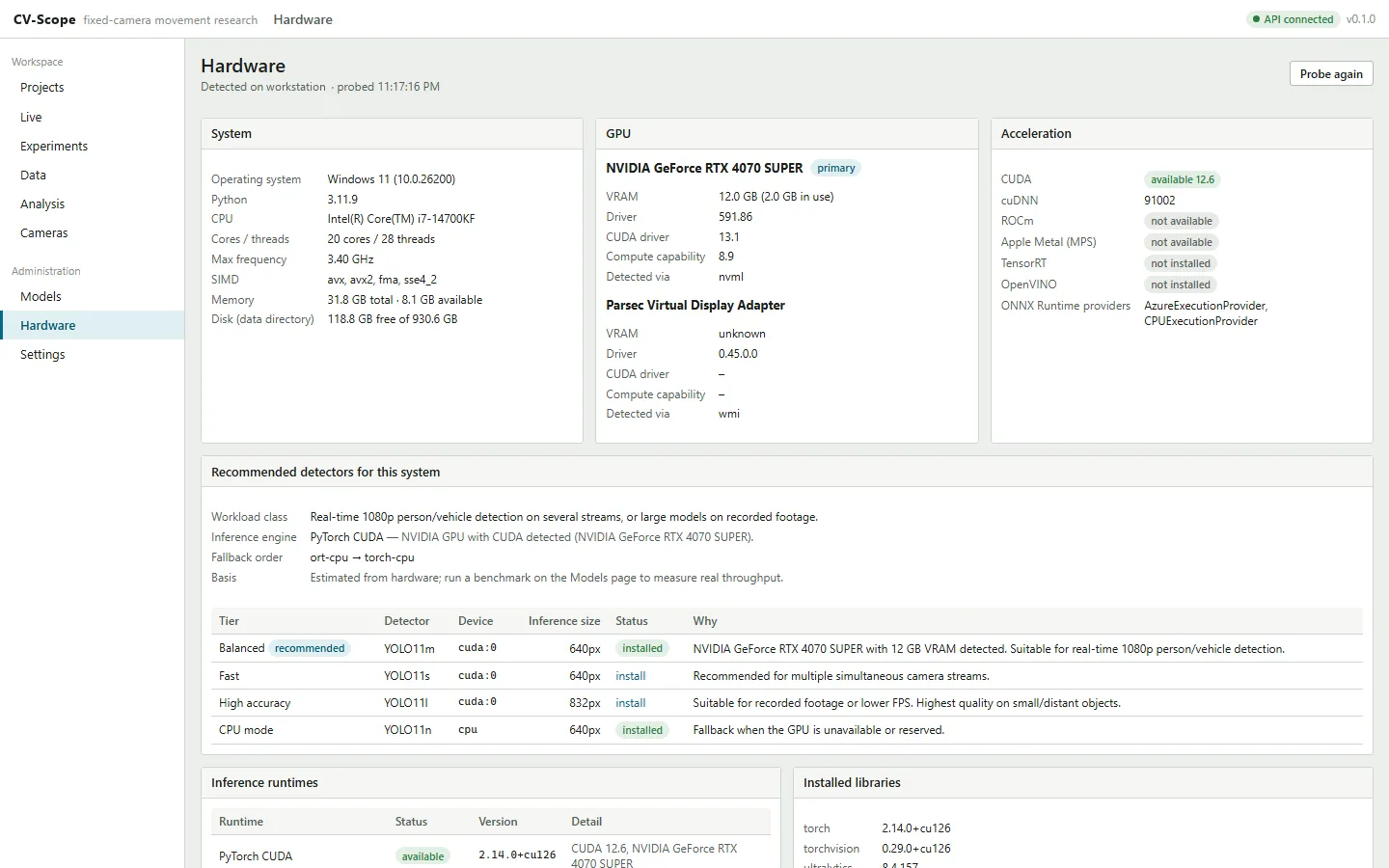
Task: Click the cuDNN value 91002
Action: pyautogui.click(x=1159, y=201)
